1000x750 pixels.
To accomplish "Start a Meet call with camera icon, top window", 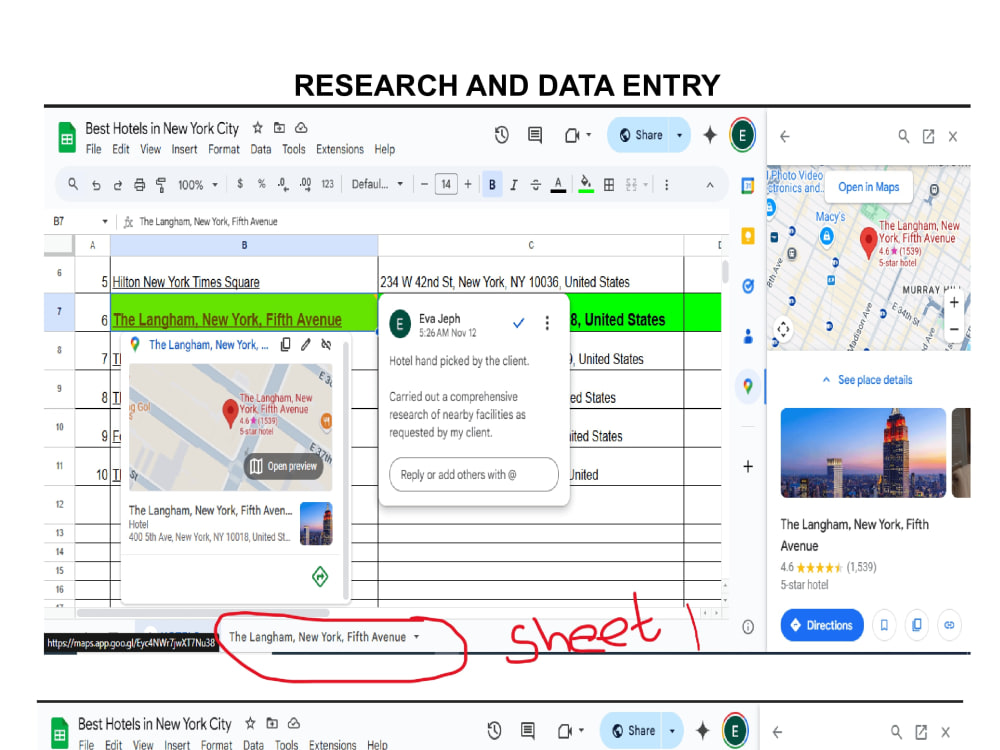I will click(x=571, y=135).
